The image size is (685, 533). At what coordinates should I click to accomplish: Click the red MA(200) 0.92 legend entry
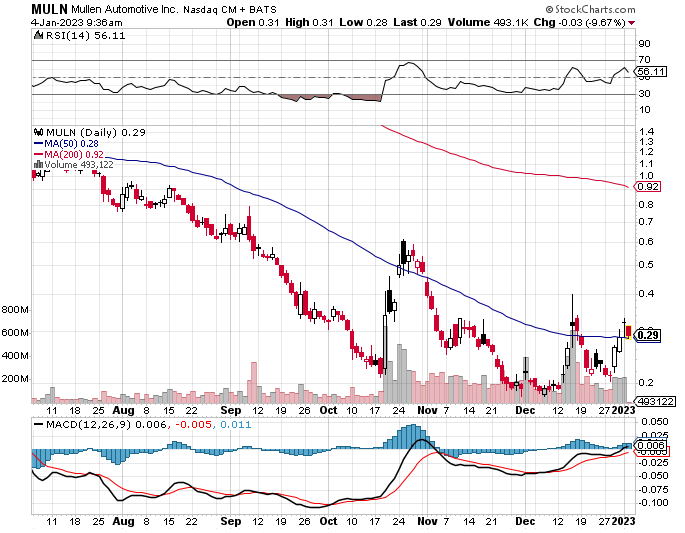pos(69,154)
